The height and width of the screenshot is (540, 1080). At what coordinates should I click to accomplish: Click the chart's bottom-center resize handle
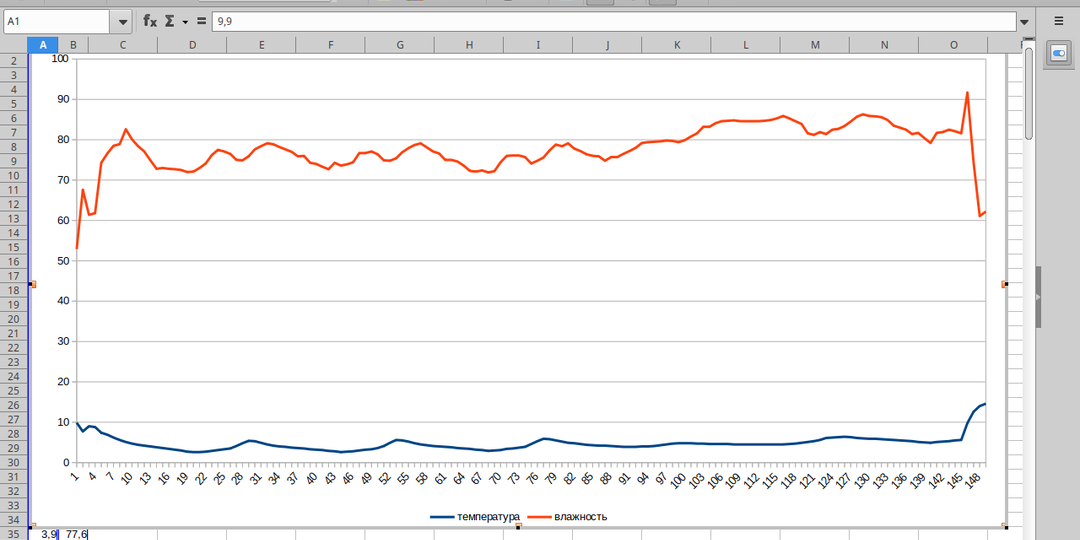[x=519, y=526]
